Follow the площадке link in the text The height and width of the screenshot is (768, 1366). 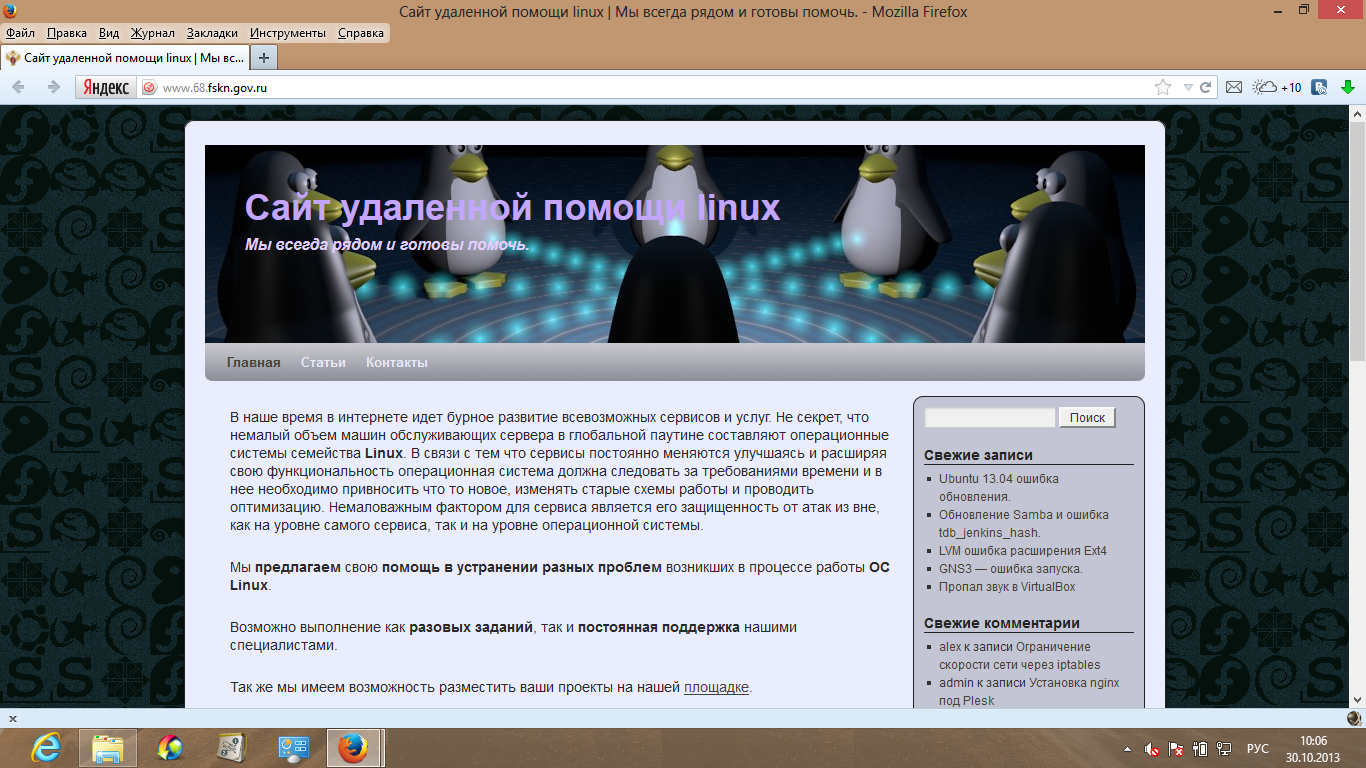click(x=716, y=687)
